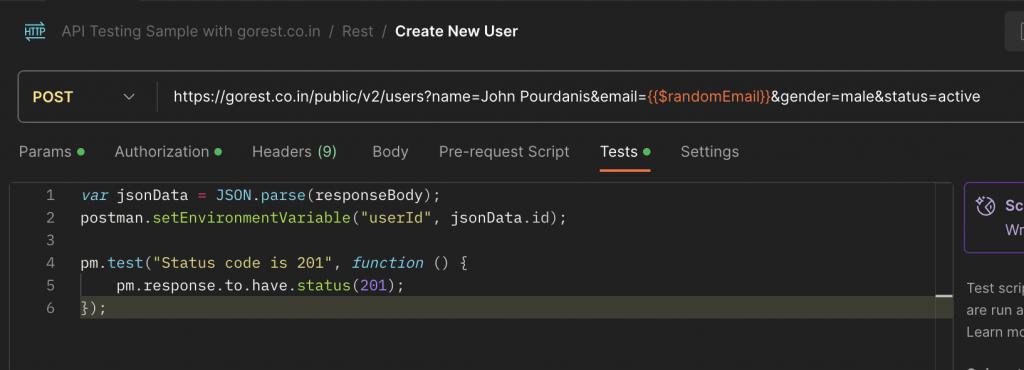Open the Body tab

391,152
